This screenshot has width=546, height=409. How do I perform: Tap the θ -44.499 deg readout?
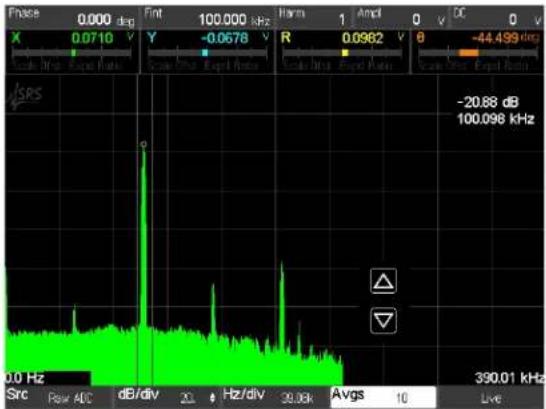478,52
